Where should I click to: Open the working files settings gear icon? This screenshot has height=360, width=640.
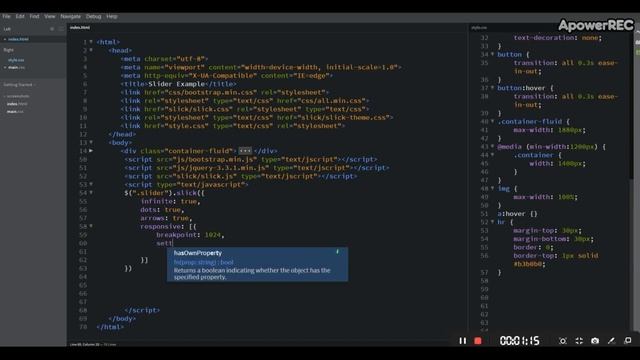pos(52,29)
